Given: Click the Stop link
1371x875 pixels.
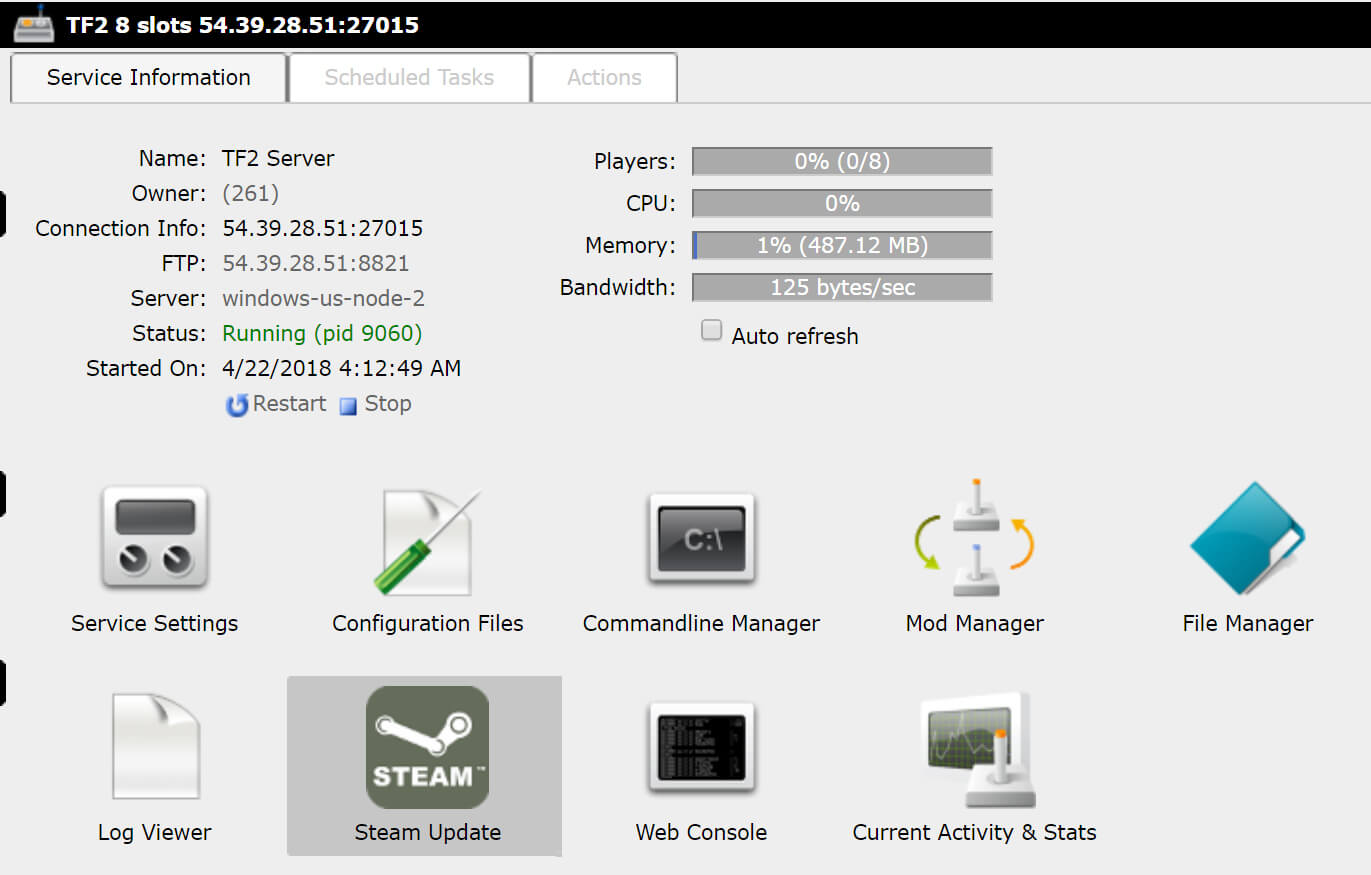Looking at the screenshot, I should (x=388, y=404).
